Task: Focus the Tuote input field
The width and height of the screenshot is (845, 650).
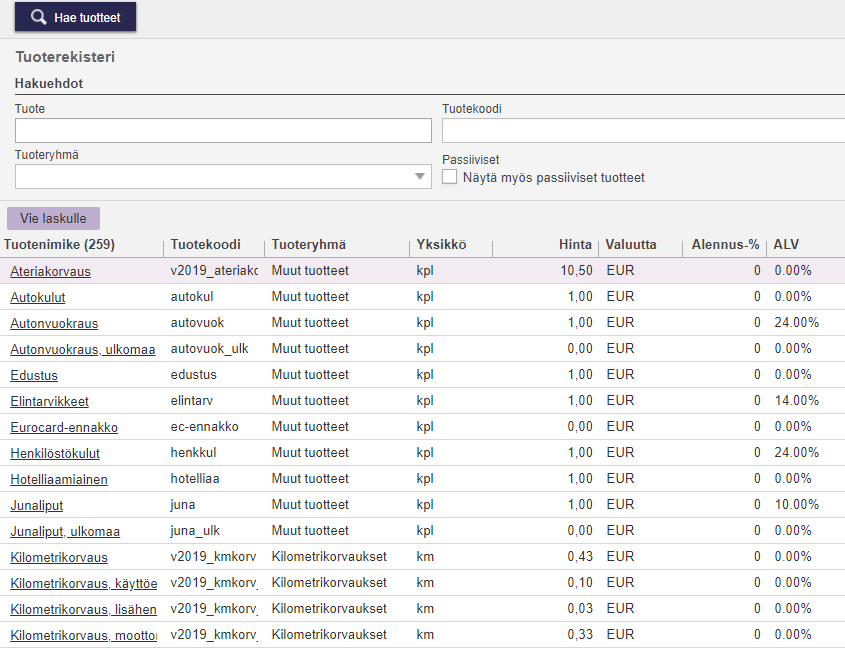Action: pyautogui.click(x=223, y=131)
